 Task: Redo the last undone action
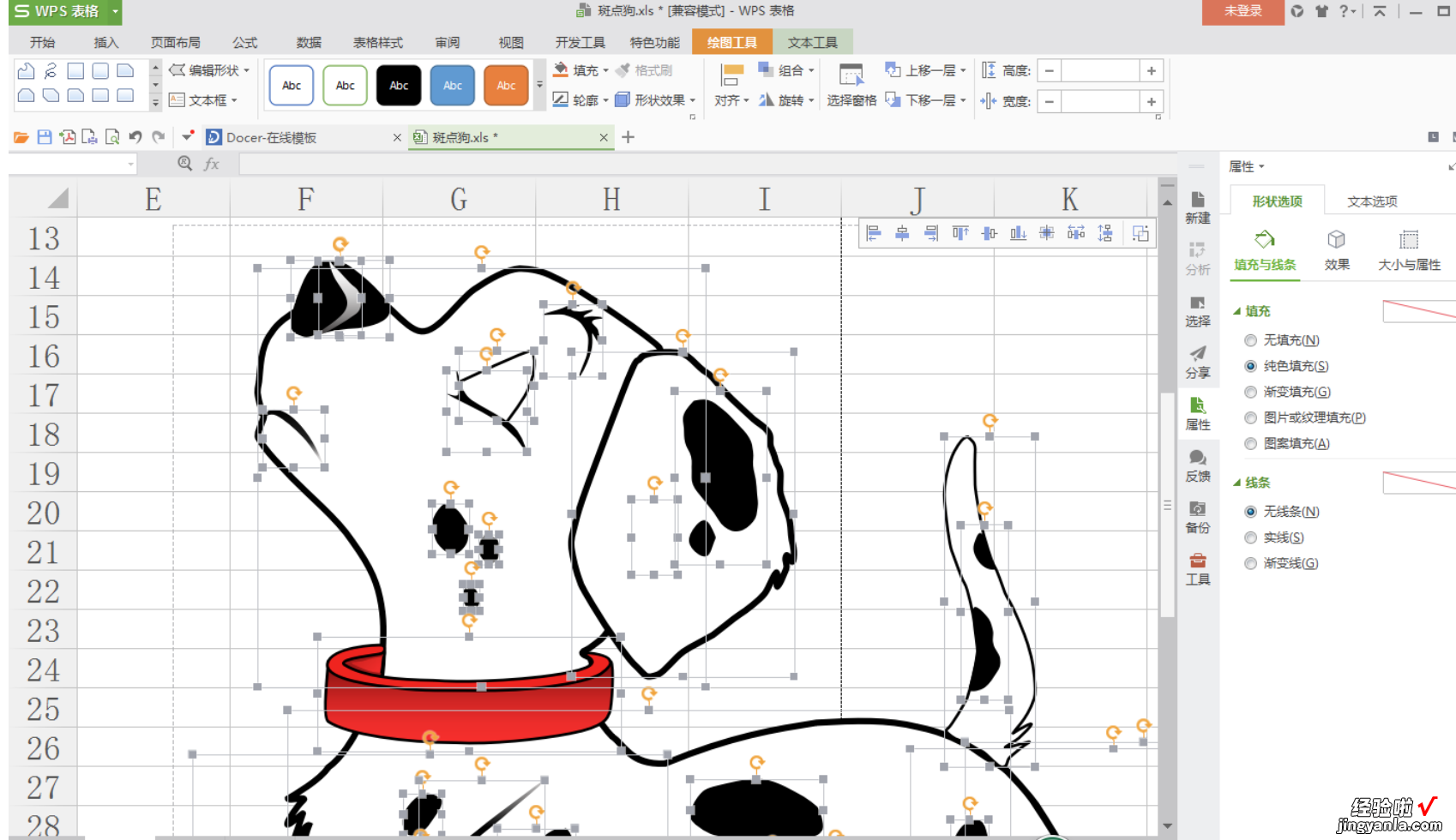[159, 137]
